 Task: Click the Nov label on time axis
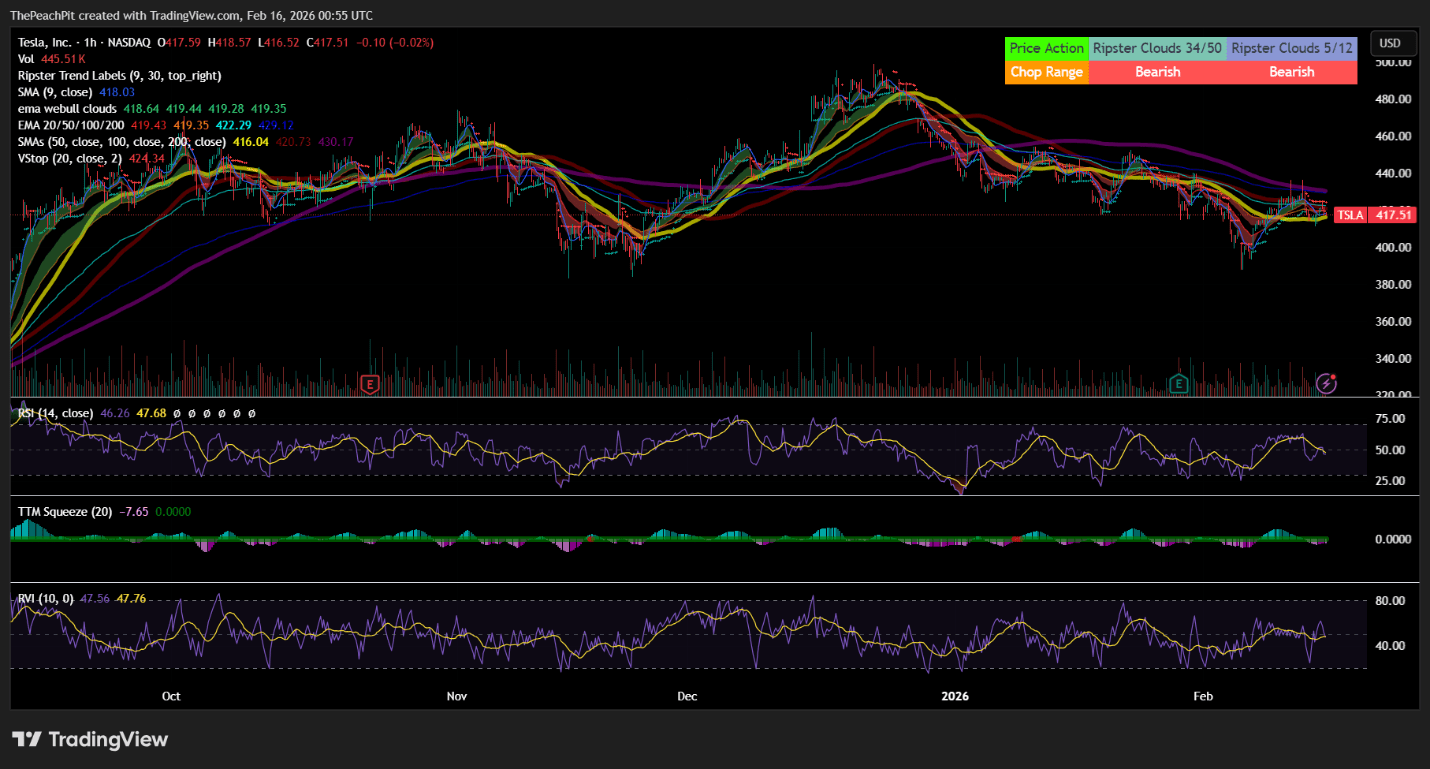click(458, 695)
